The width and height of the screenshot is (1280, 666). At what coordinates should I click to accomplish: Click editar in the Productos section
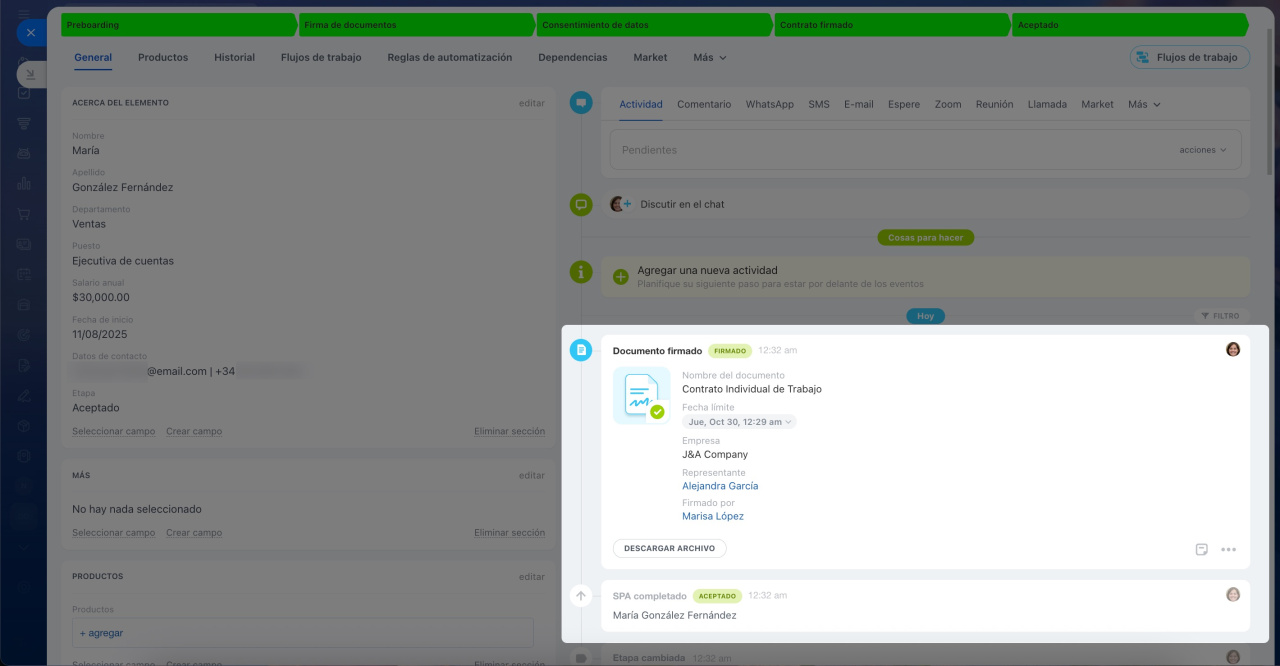[x=532, y=577]
